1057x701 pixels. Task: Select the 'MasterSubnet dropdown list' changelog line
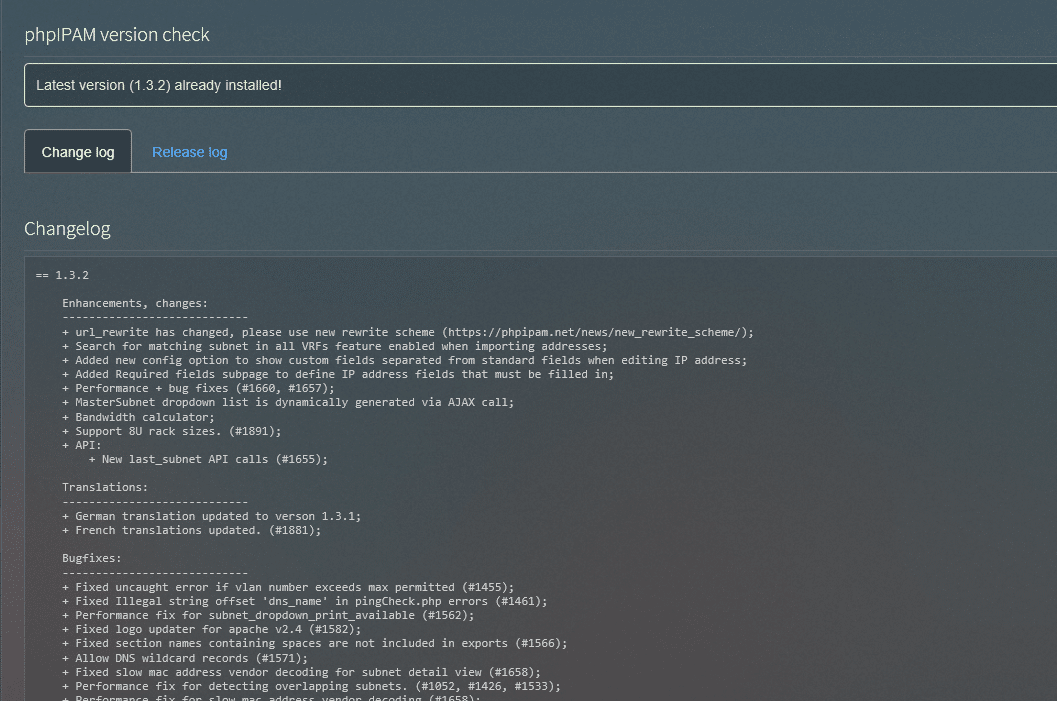point(288,402)
